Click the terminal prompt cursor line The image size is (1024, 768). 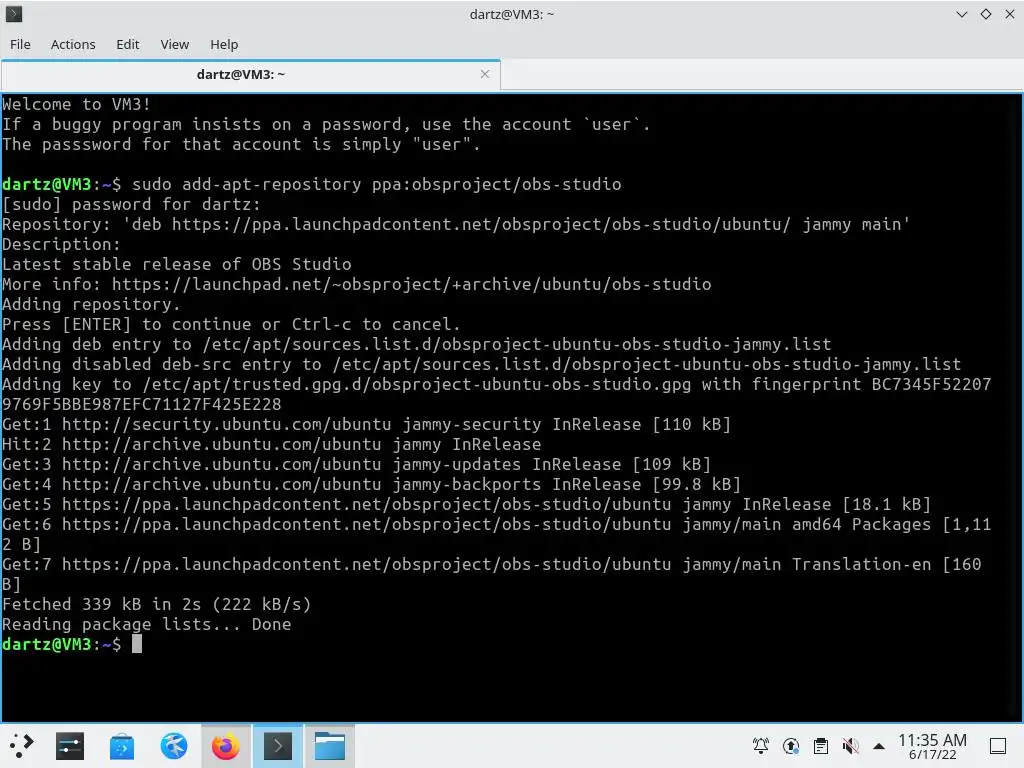click(72, 645)
